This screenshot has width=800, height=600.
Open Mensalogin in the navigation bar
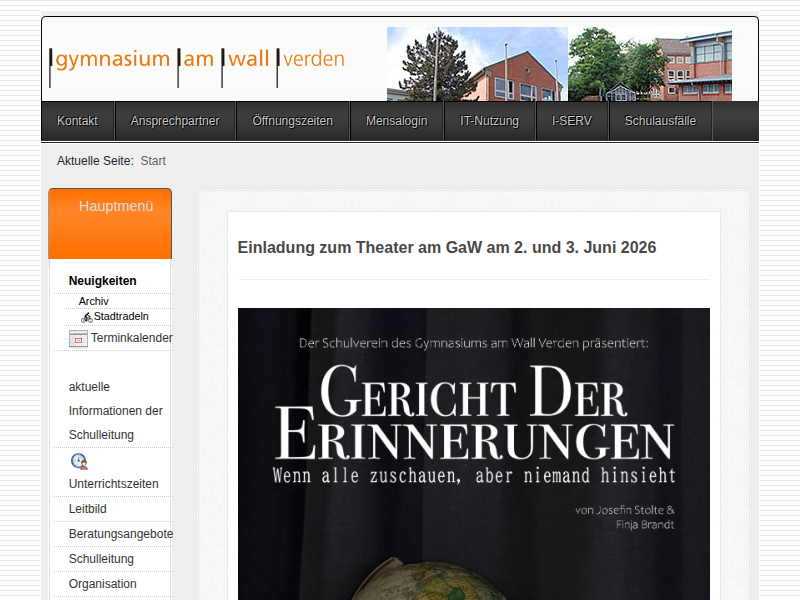click(396, 121)
